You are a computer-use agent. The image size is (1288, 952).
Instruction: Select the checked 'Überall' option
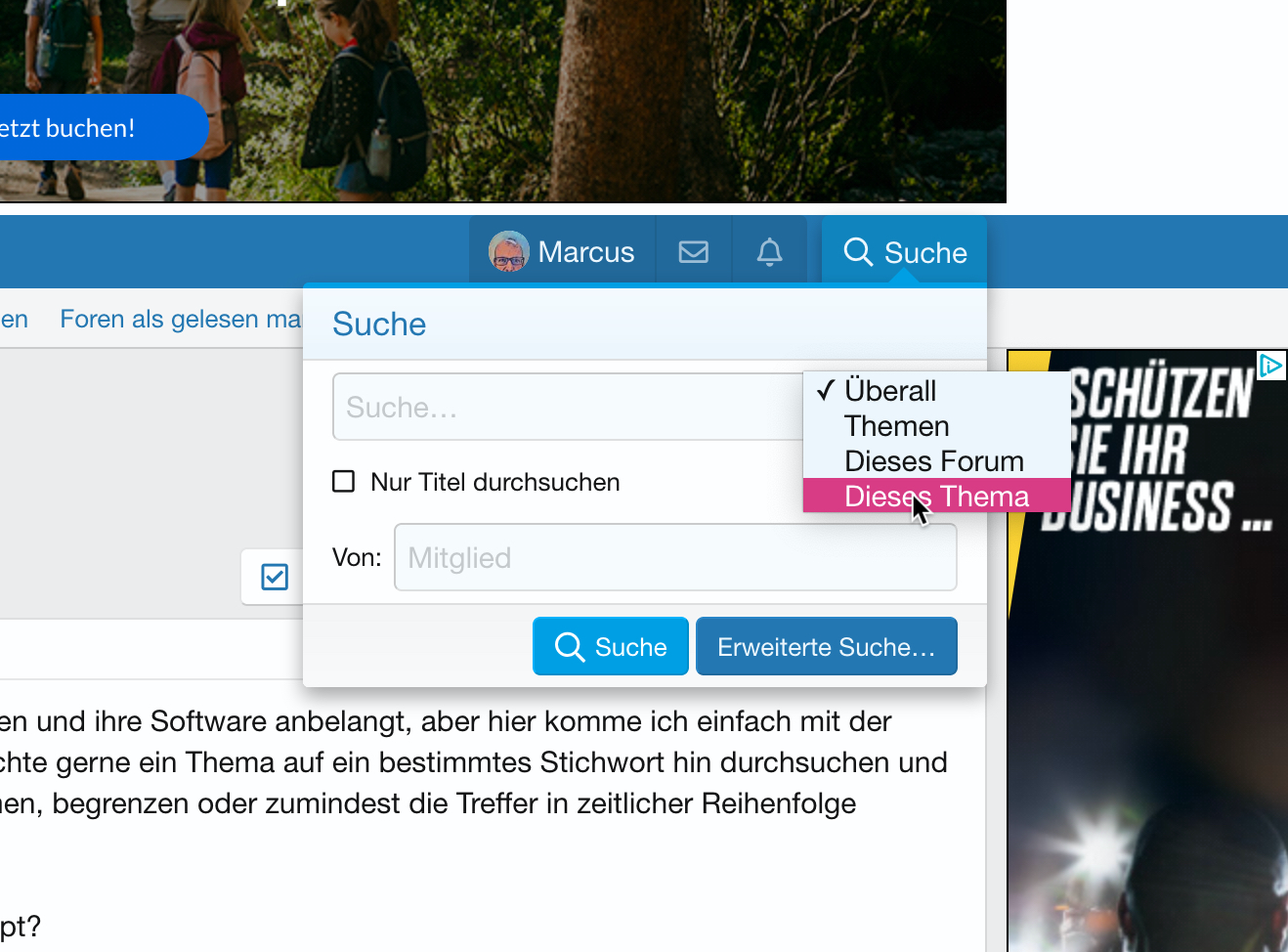889,391
